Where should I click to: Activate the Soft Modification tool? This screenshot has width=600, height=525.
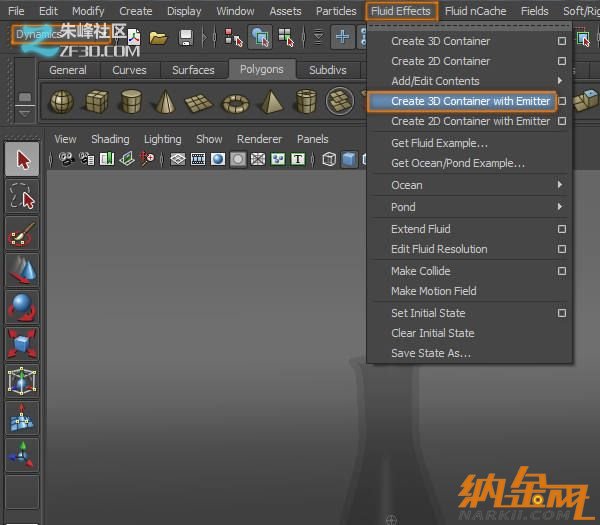tap(22, 418)
